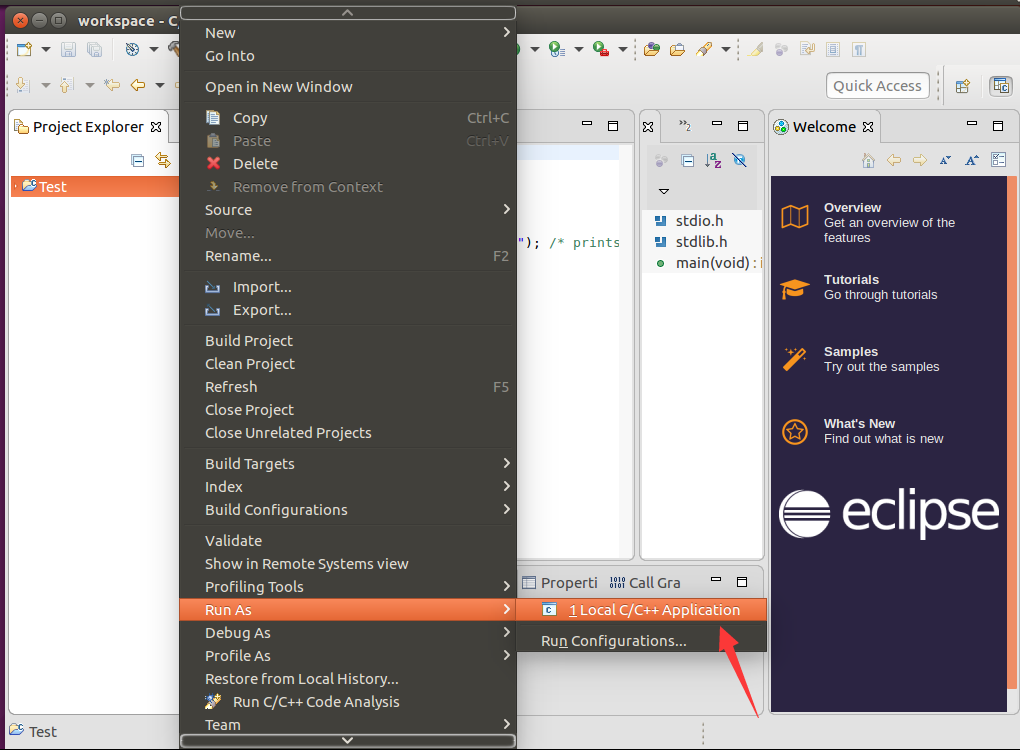Click the Run with coverage toolbar icon

(x=557, y=49)
